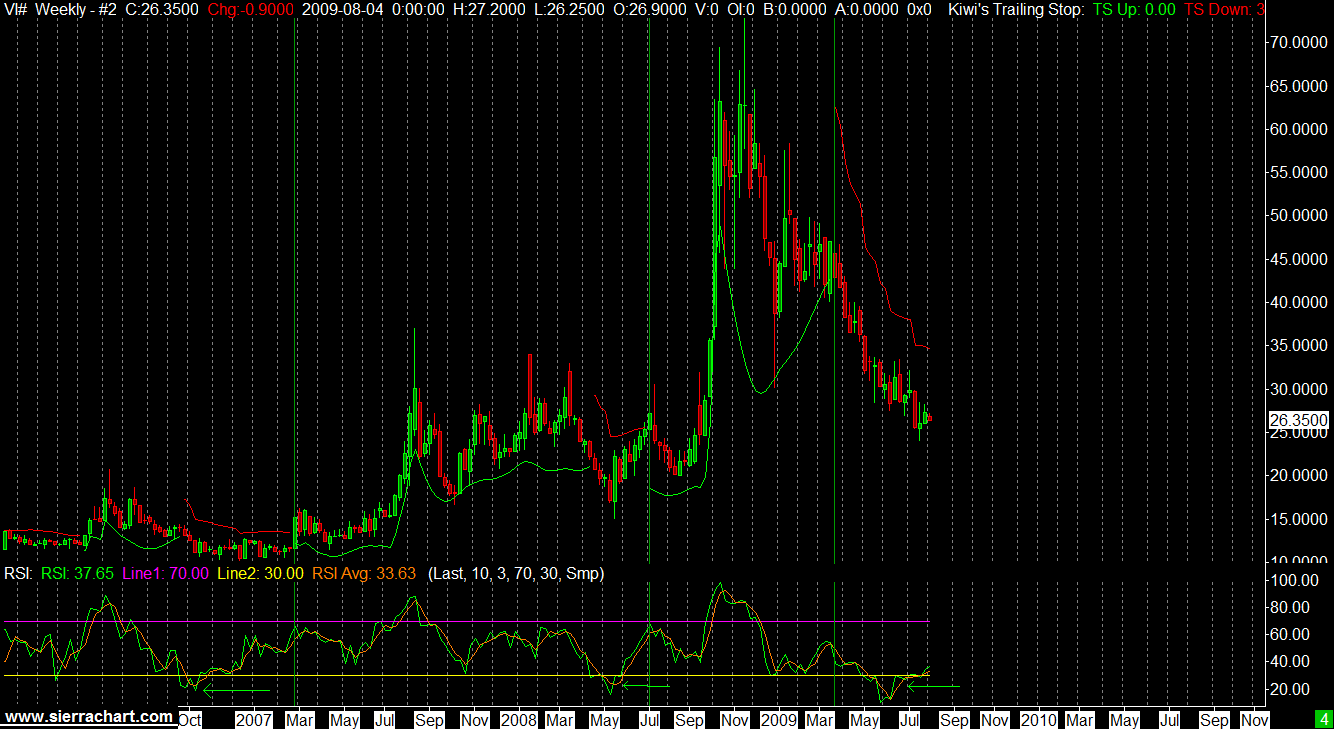
Task: Click the H:27.2000 high value
Action: point(490,9)
